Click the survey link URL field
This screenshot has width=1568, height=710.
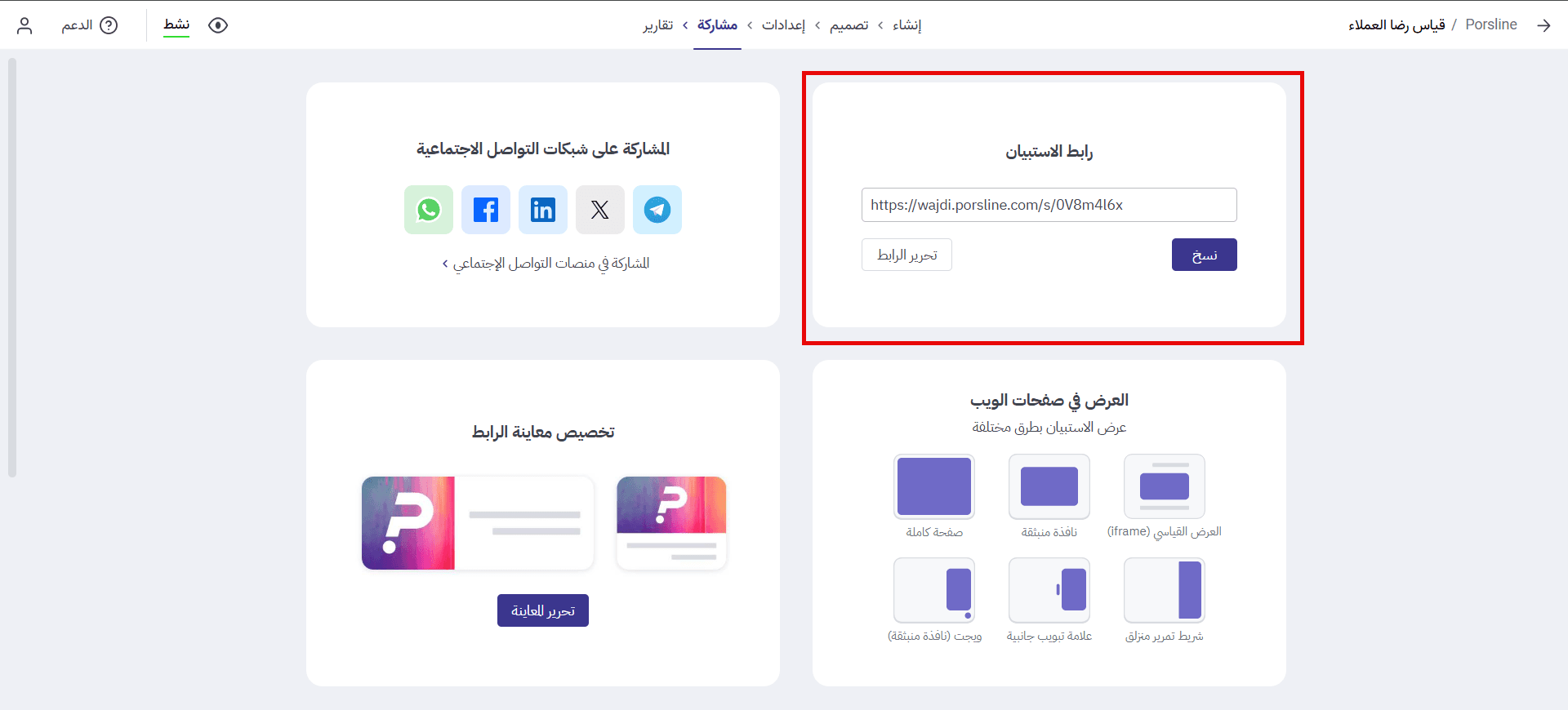pos(1049,205)
